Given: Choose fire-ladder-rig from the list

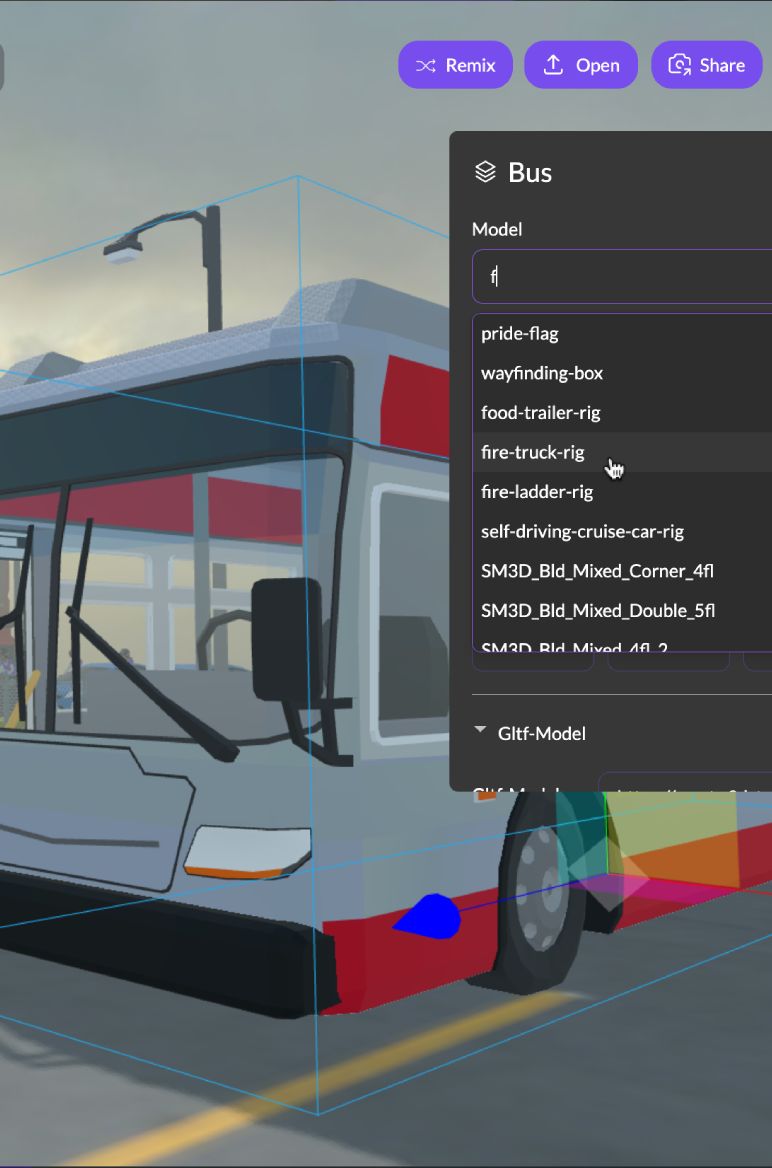Looking at the screenshot, I should [537, 492].
